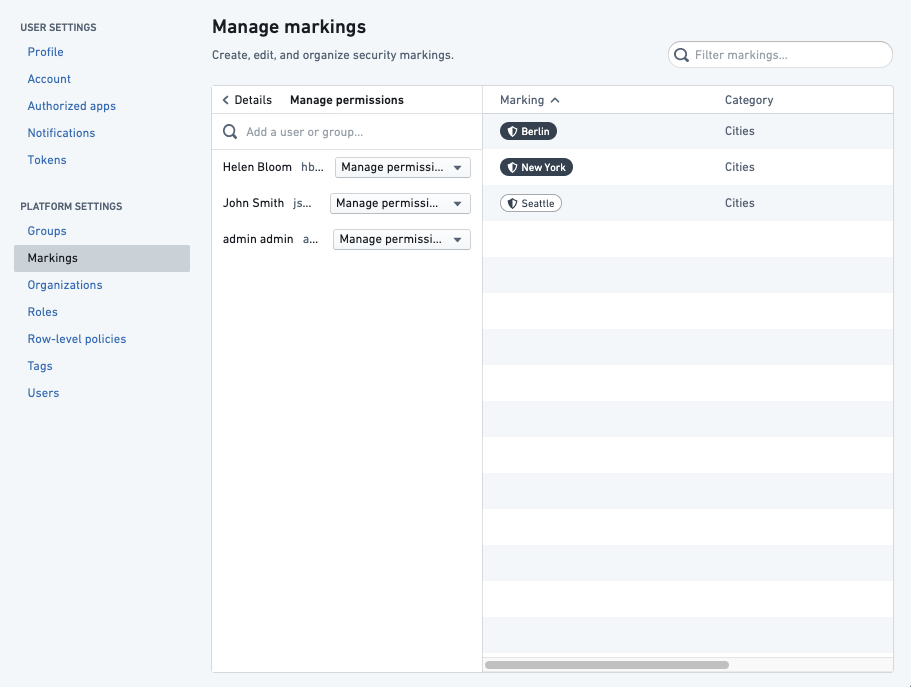Go to Roles page
This screenshot has width=911, height=687.
coord(42,312)
